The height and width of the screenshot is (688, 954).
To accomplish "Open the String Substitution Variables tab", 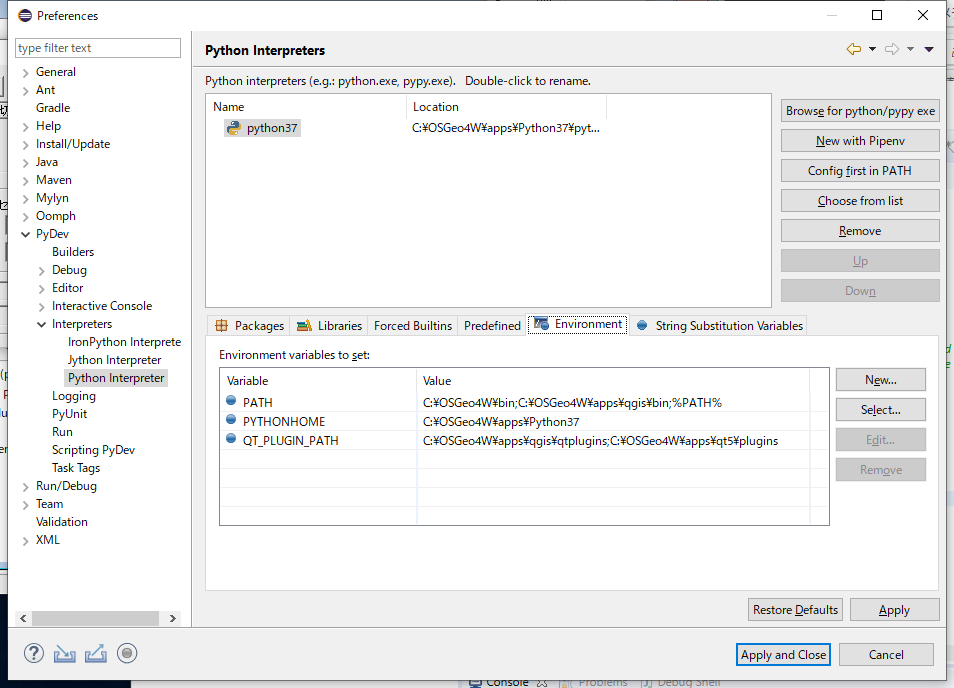I will pyautogui.click(x=719, y=326).
